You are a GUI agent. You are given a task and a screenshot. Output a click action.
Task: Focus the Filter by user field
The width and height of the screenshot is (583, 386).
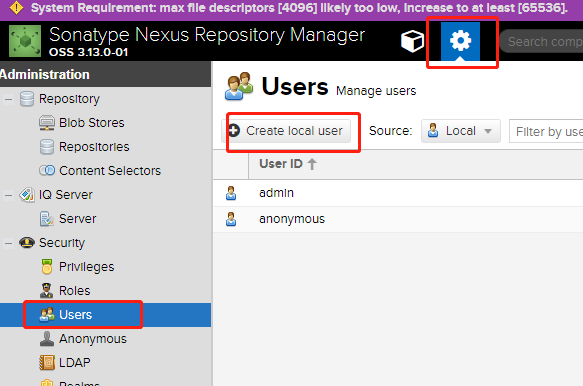point(546,131)
